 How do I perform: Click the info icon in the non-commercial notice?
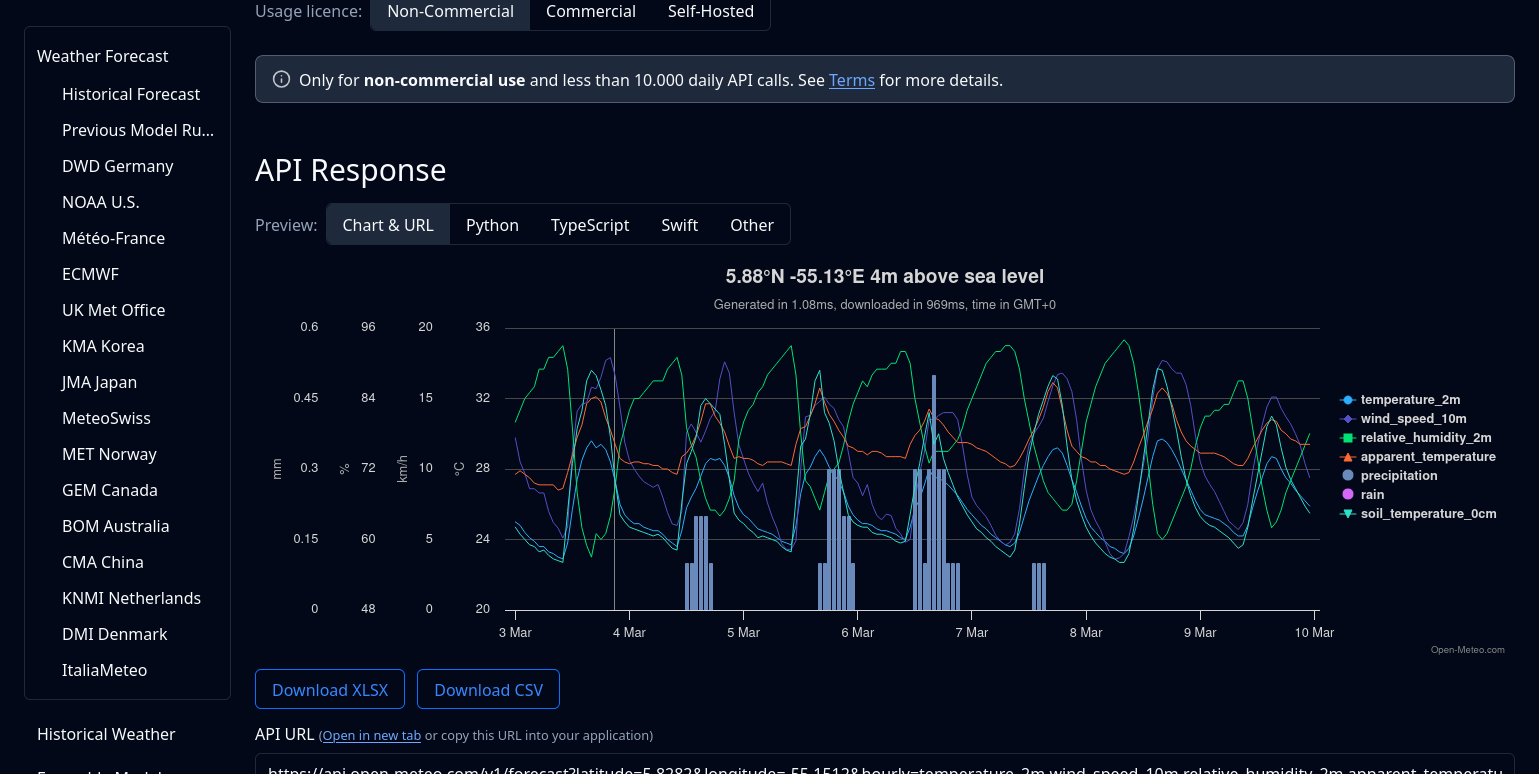coord(282,80)
